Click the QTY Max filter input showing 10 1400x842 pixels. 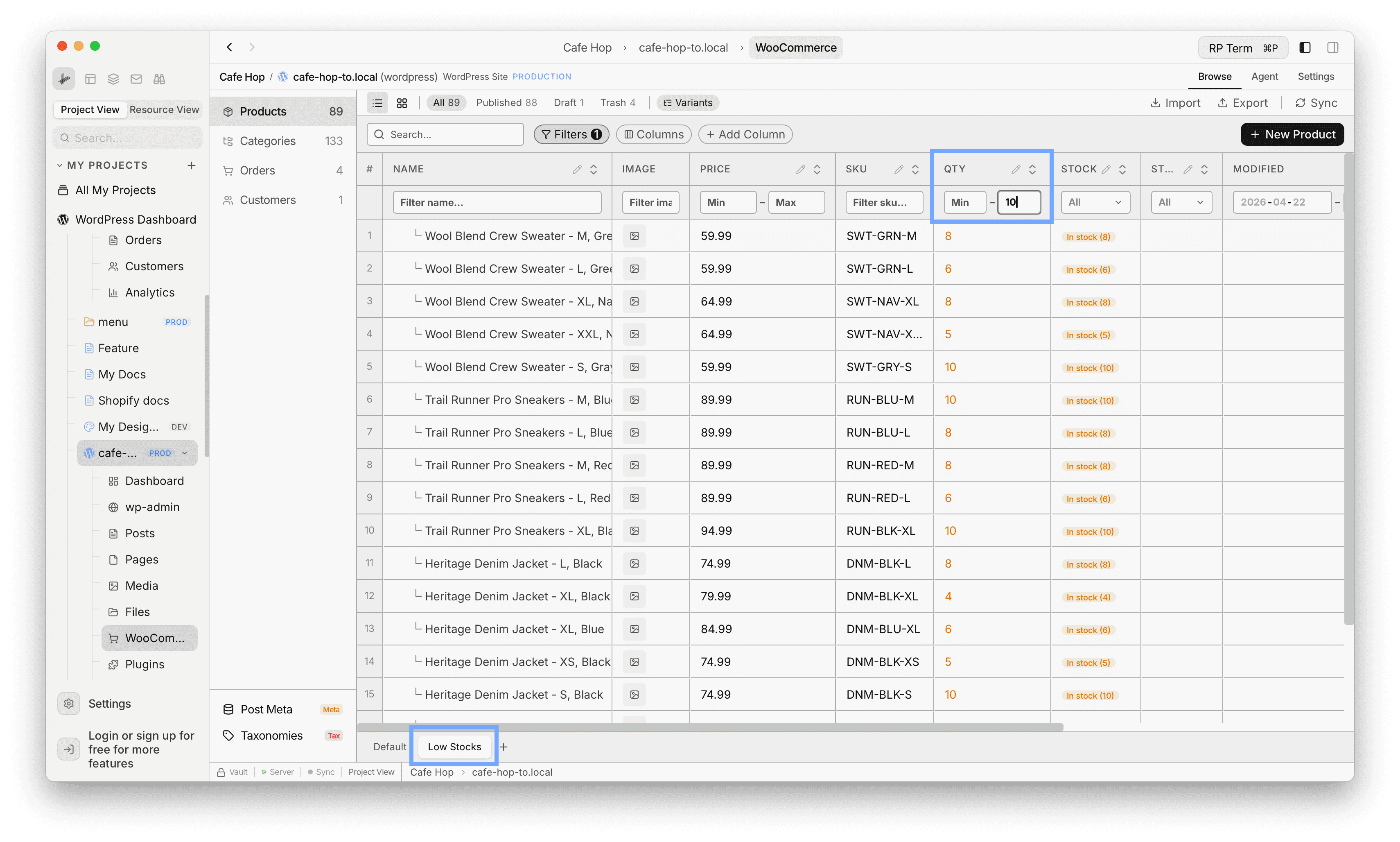click(1019, 202)
